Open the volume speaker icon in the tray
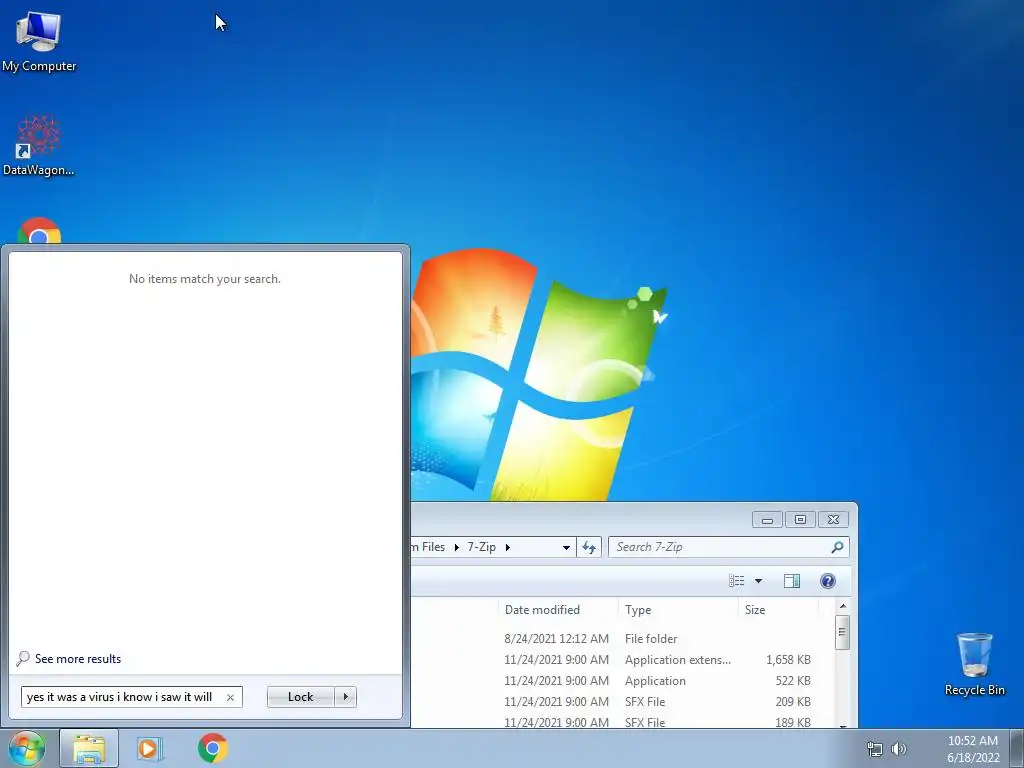The image size is (1024, 768). (x=899, y=749)
